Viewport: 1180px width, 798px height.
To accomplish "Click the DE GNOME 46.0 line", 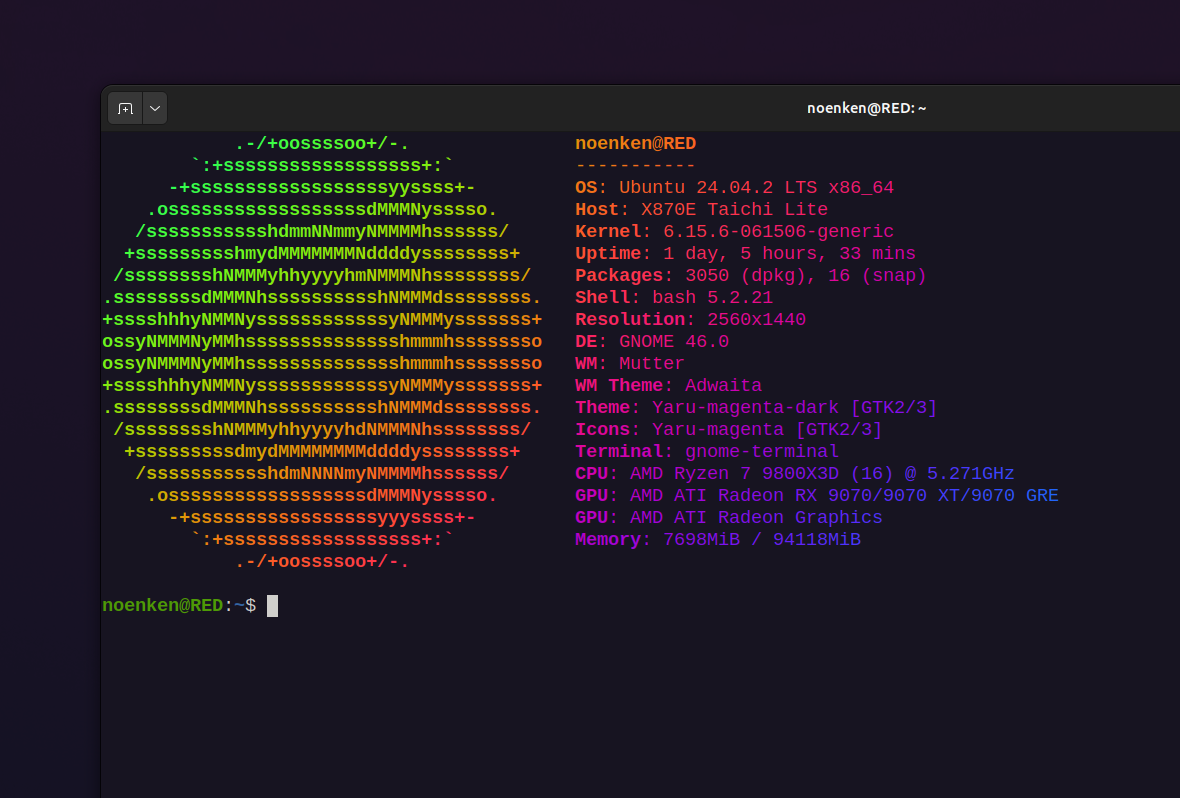I will [651, 342].
